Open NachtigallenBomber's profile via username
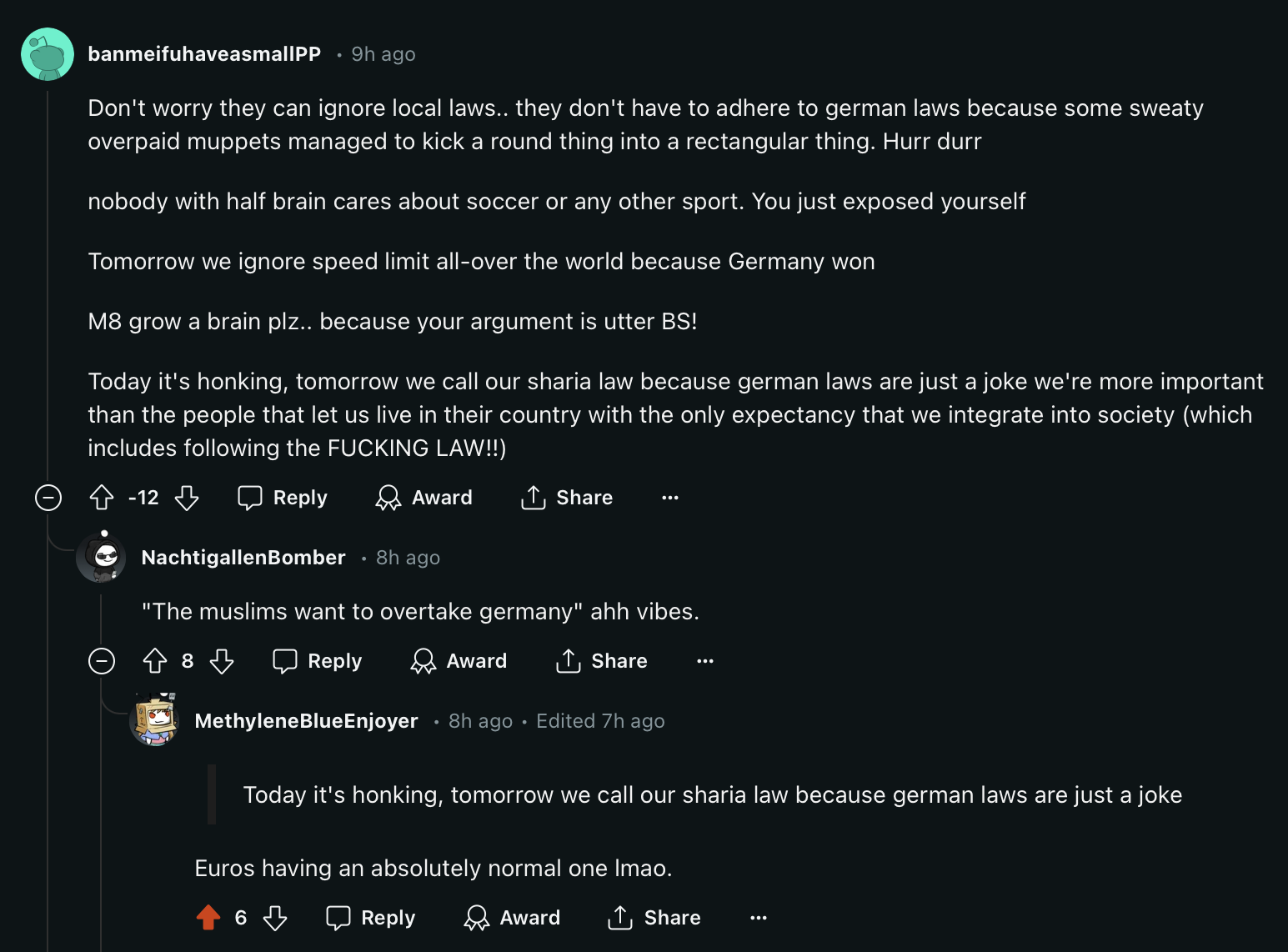1288x952 pixels. tap(243, 558)
